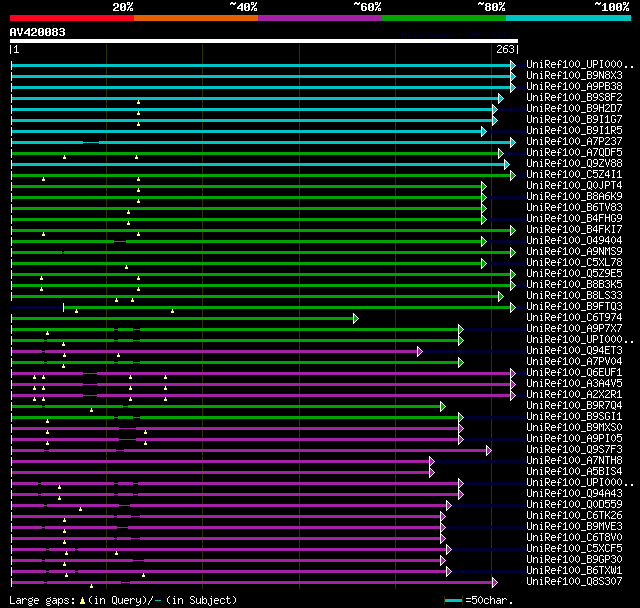Click the green C6T974 alignment bar
This screenshot has height=608, width=640.
pos(182,319)
